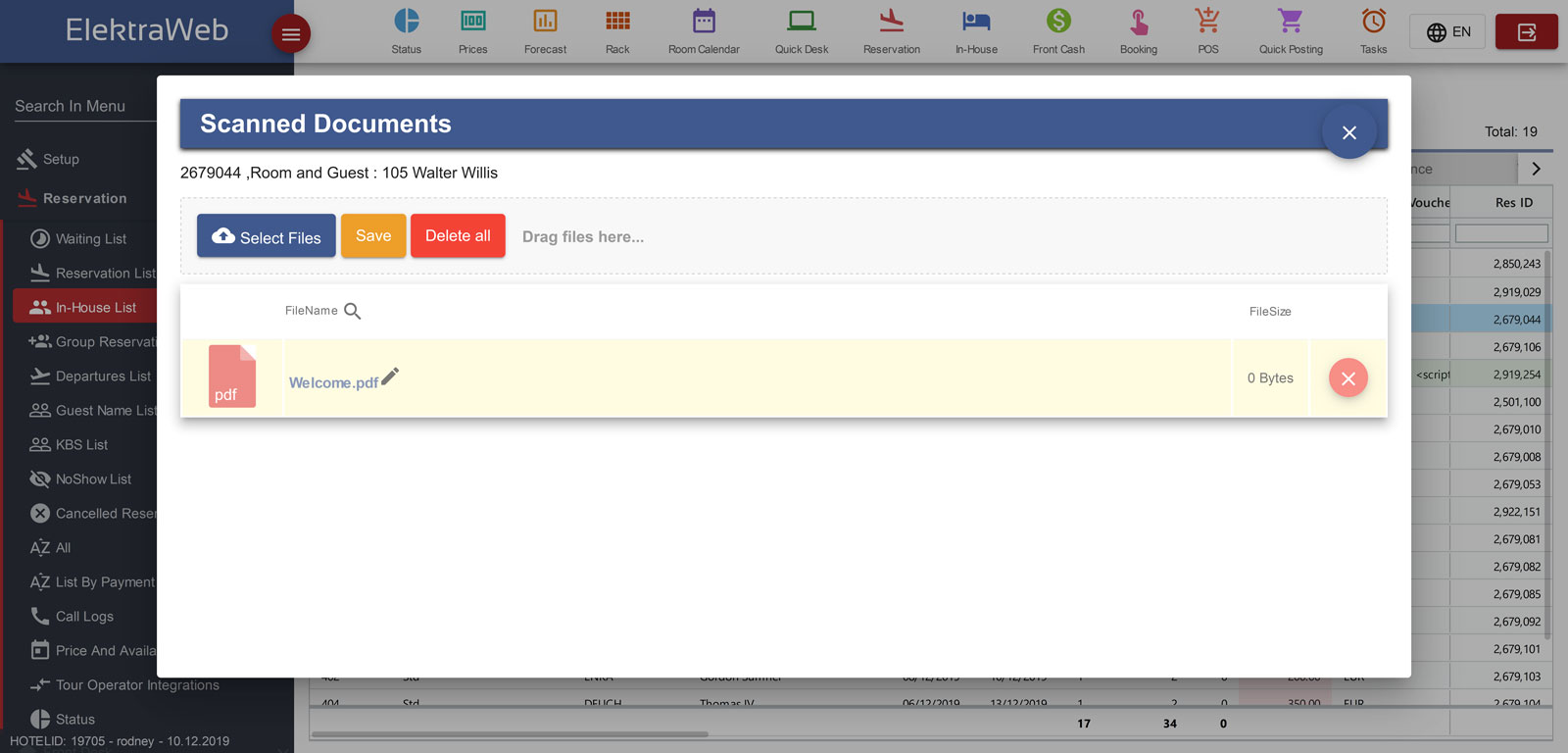Click the red hamburger menu button
Viewport: 1568px width, 753px height.
[291, 34]
